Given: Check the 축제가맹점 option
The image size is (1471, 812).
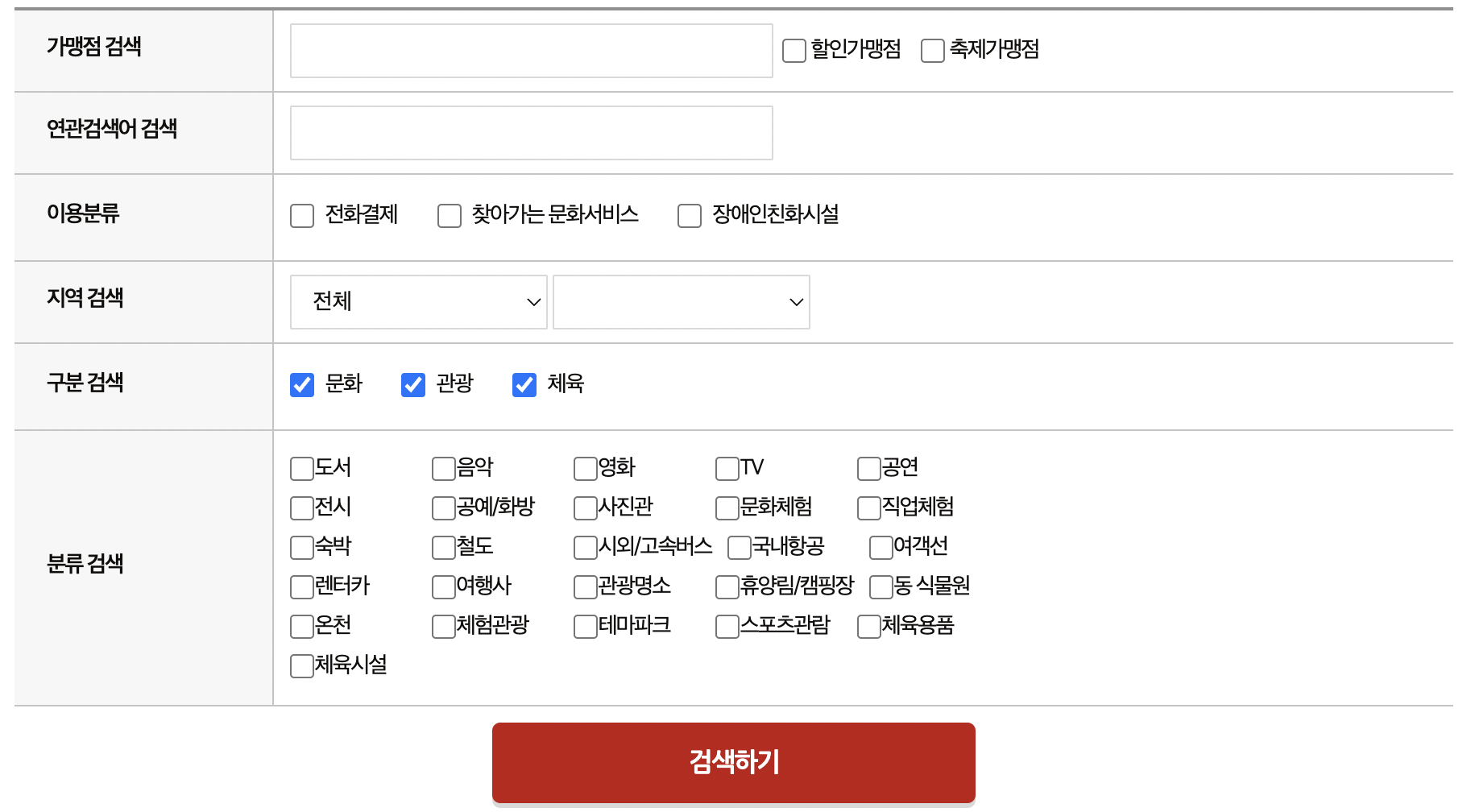Looking at the screenshot, I should 932,51.
